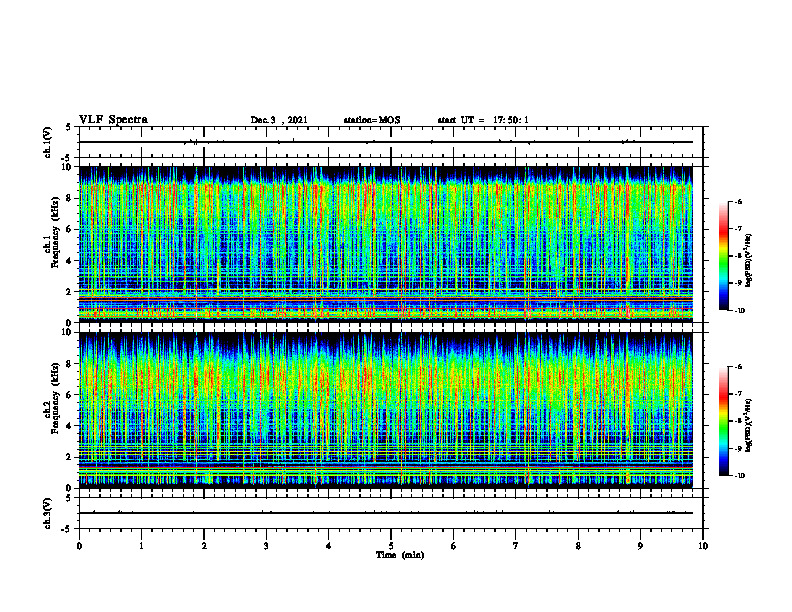
Task: Click the "6" kHz tick on ch.2 frequency axis
Action: pyautogui.click(x=70, y=395)
